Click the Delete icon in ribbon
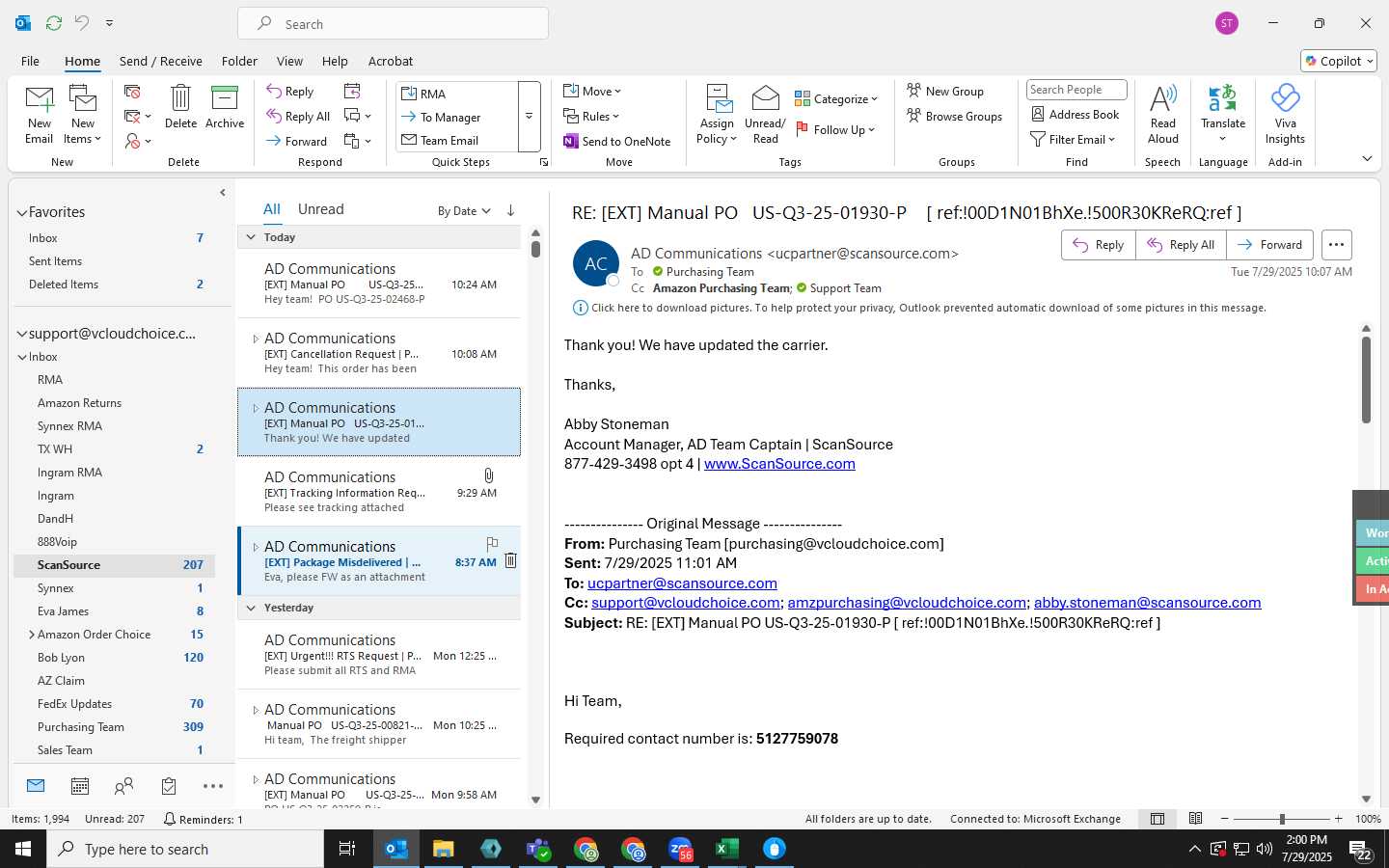The image size is (1389, 868). [x=180, y=106]
